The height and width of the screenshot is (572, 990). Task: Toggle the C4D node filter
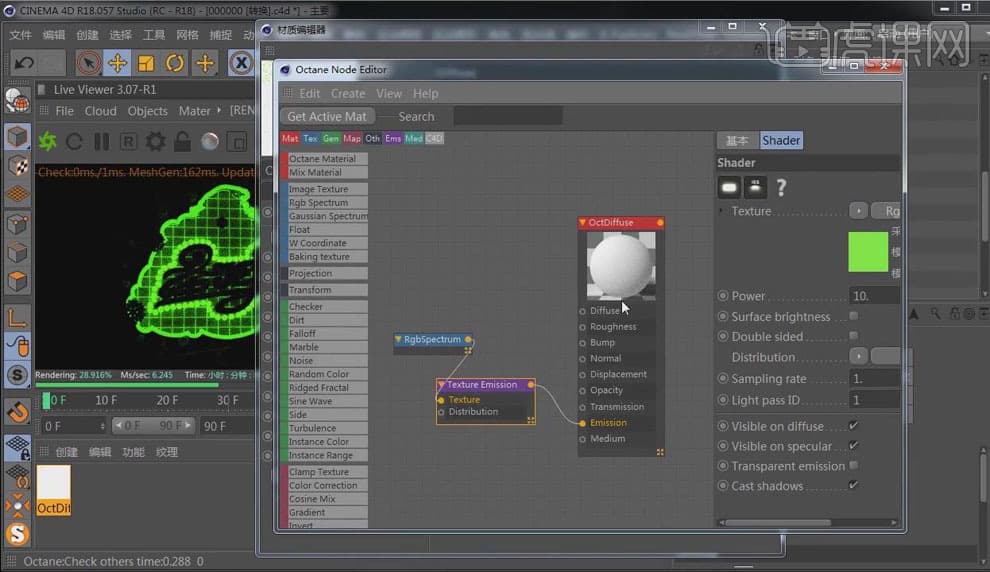434,138
